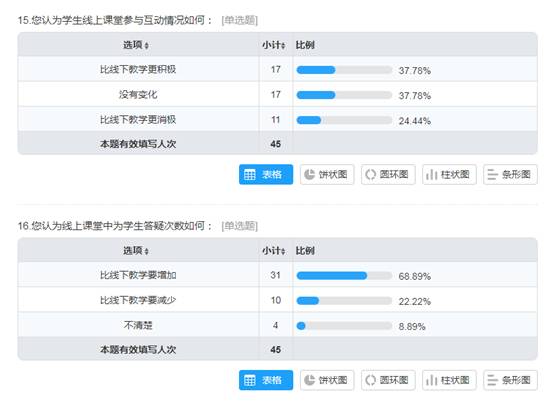Click the 不清楚 option row
The image size is (554, 410).
pyautogui.click(x=277, y=325)
